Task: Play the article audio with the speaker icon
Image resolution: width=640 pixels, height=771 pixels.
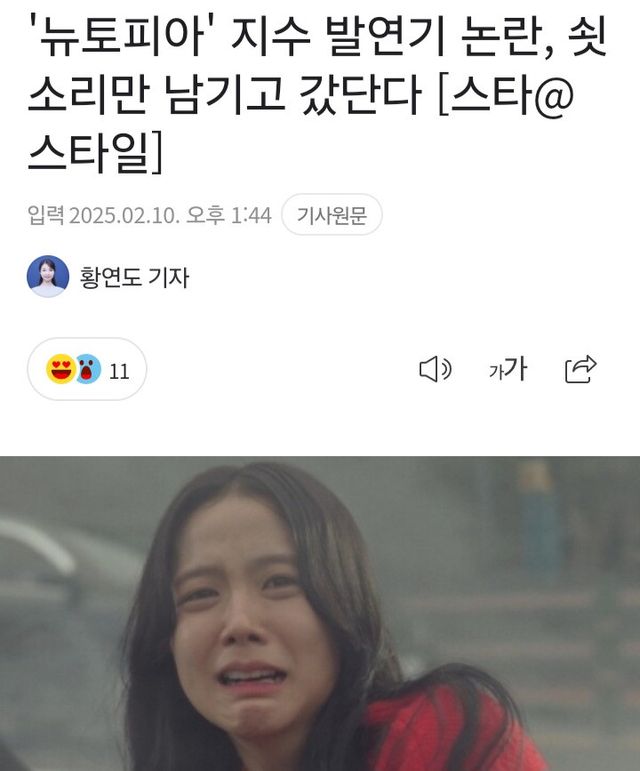Action: 435,369
